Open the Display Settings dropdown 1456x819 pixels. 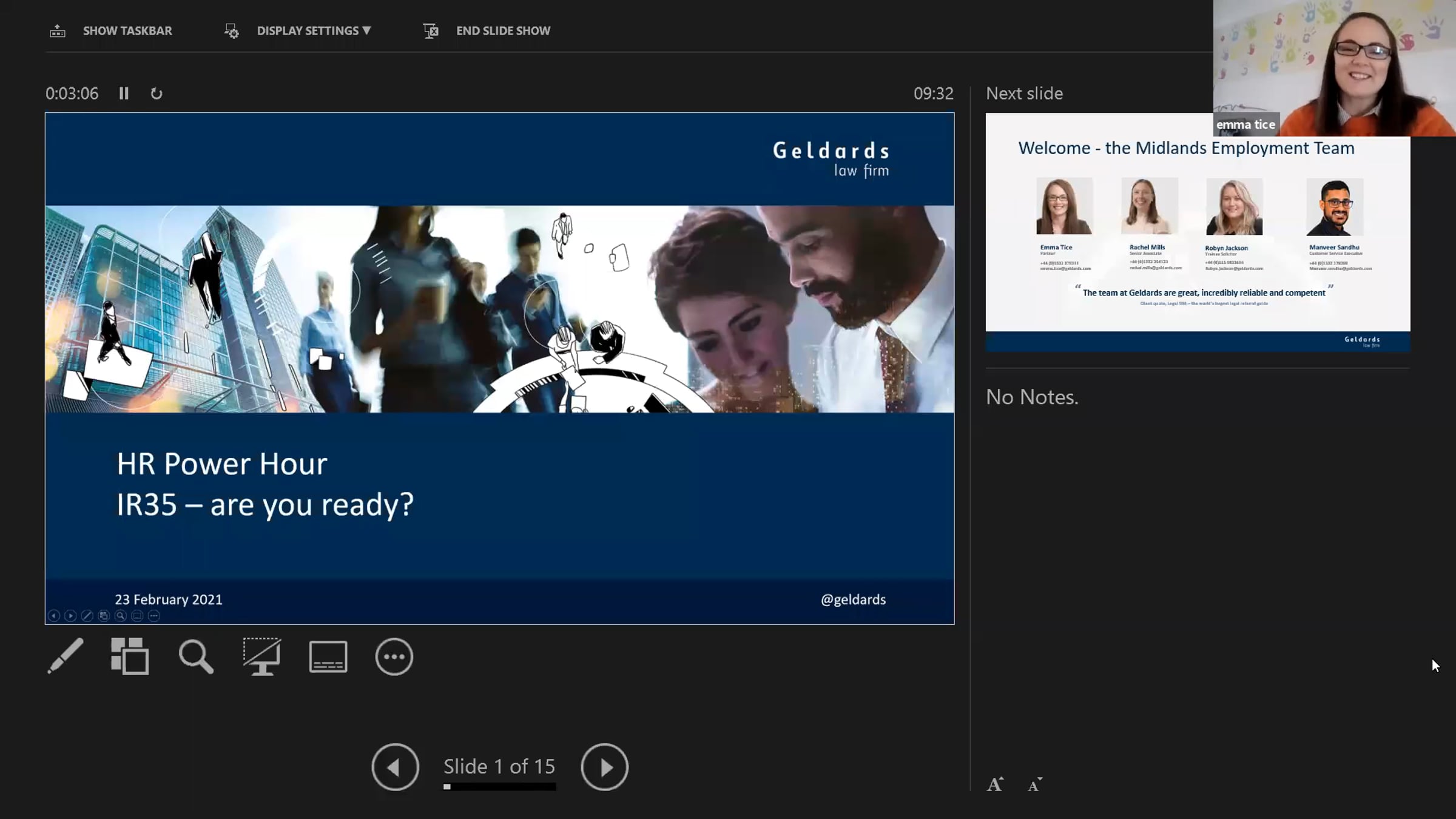tap(314, 31)
